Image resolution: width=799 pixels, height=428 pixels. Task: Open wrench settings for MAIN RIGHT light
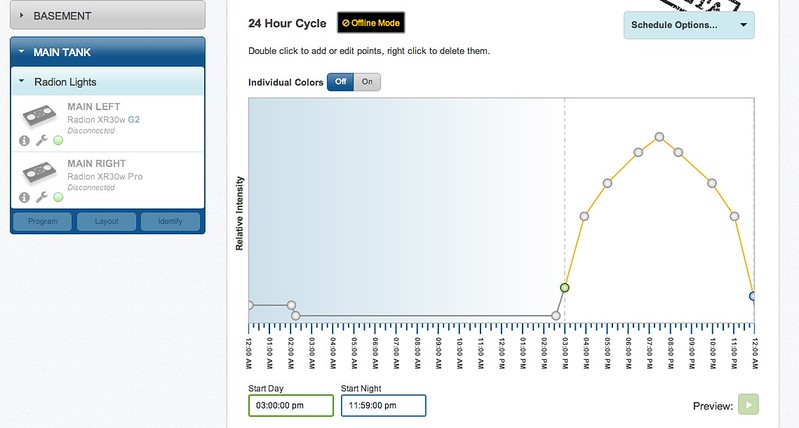click(x=41, y=197)
